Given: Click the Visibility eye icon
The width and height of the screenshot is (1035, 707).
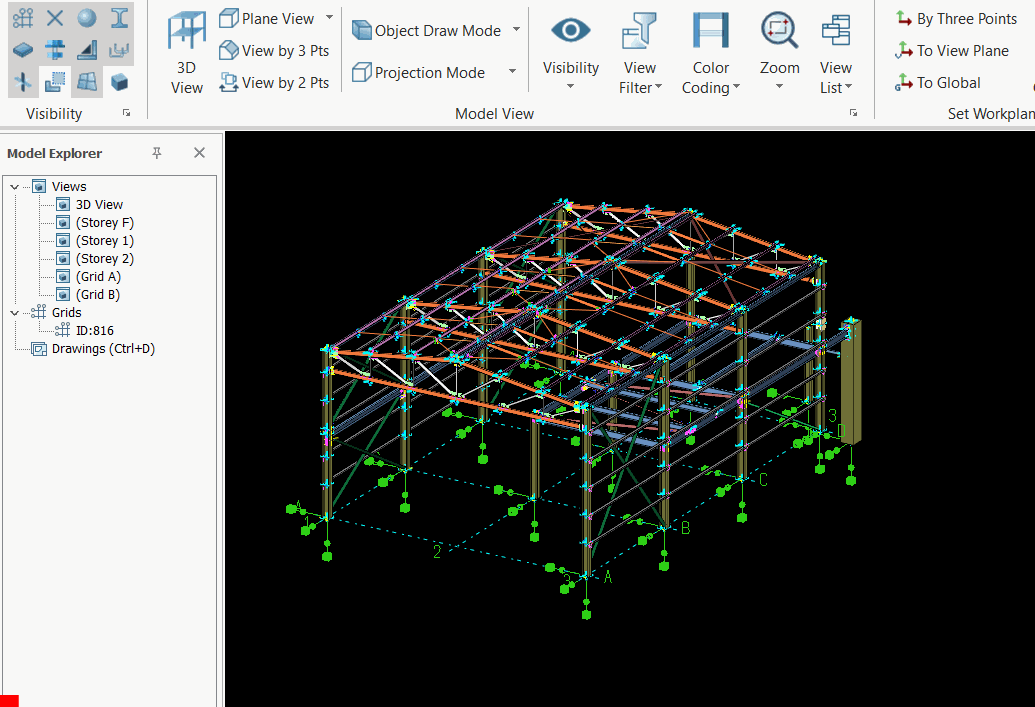Looking at the screenshot, I should [571, 31].
